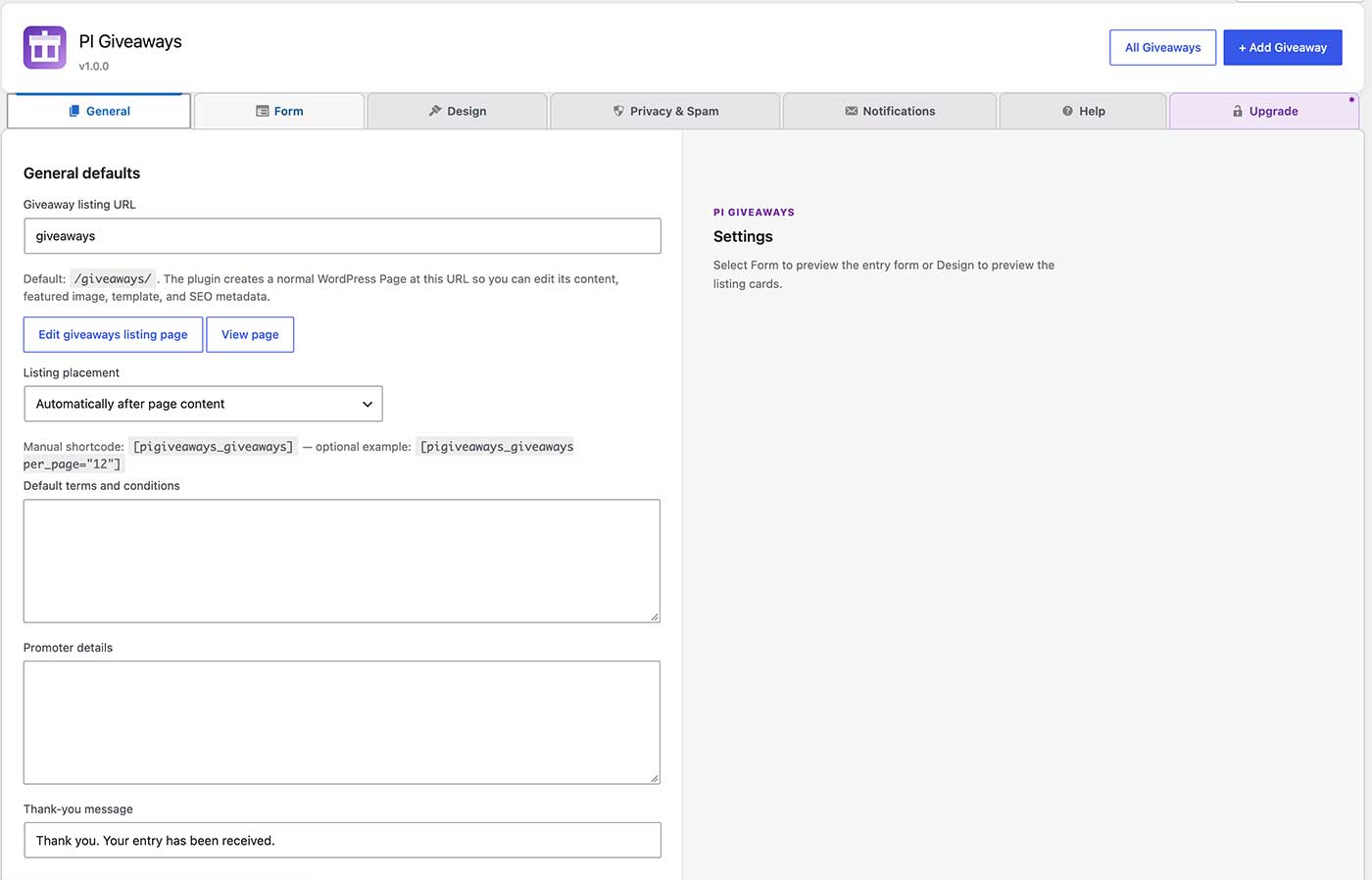The image size is (1372, 880).
Task: Click the [pigiveaways_giveaways] manual shortcode text
Action: tap(213, 447)
